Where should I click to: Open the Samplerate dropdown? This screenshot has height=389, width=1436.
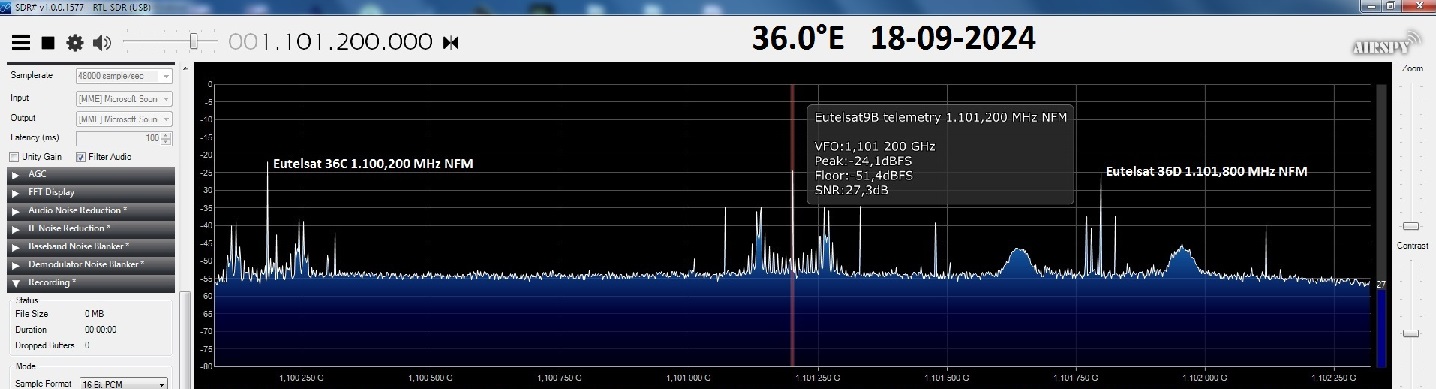[x=124, y=76]
